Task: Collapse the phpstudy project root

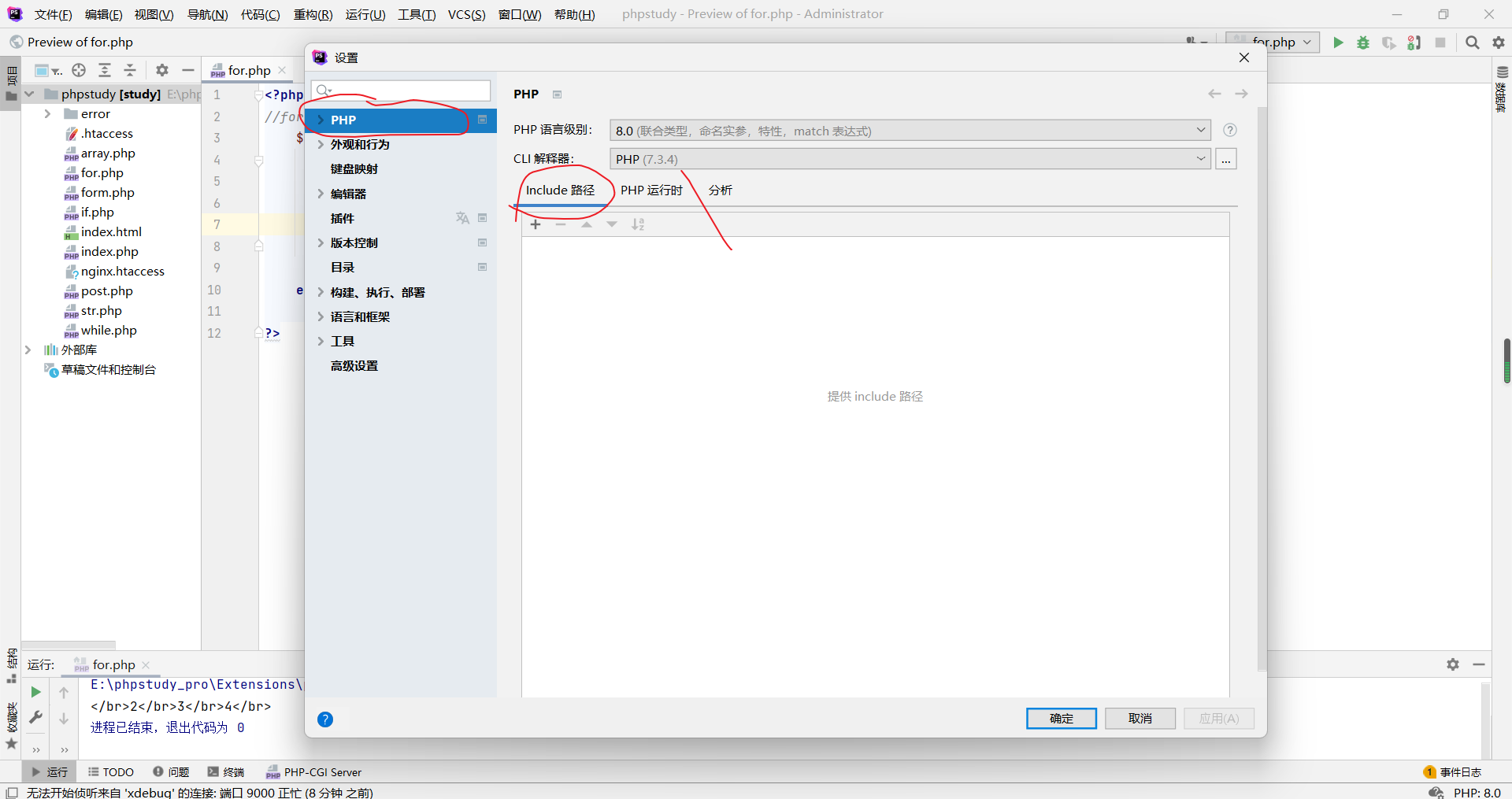Action: pos(29,94)
